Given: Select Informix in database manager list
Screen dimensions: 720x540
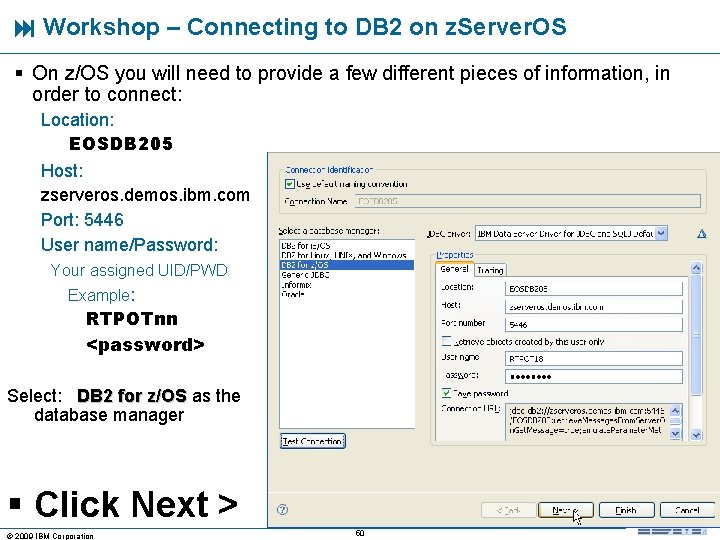Looking at the screenshot, I should [x=347, y=285].
